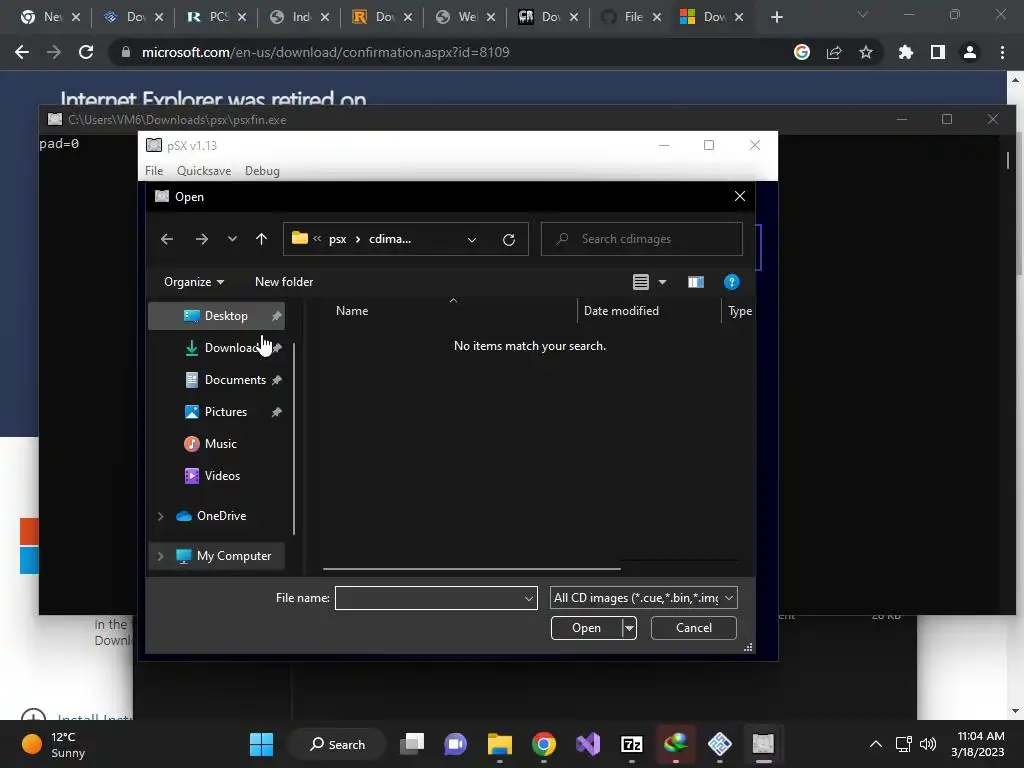This screenshot has width=1024, height=768.
Task: Open the Organize menu
Action: click(x=194, y=282)
